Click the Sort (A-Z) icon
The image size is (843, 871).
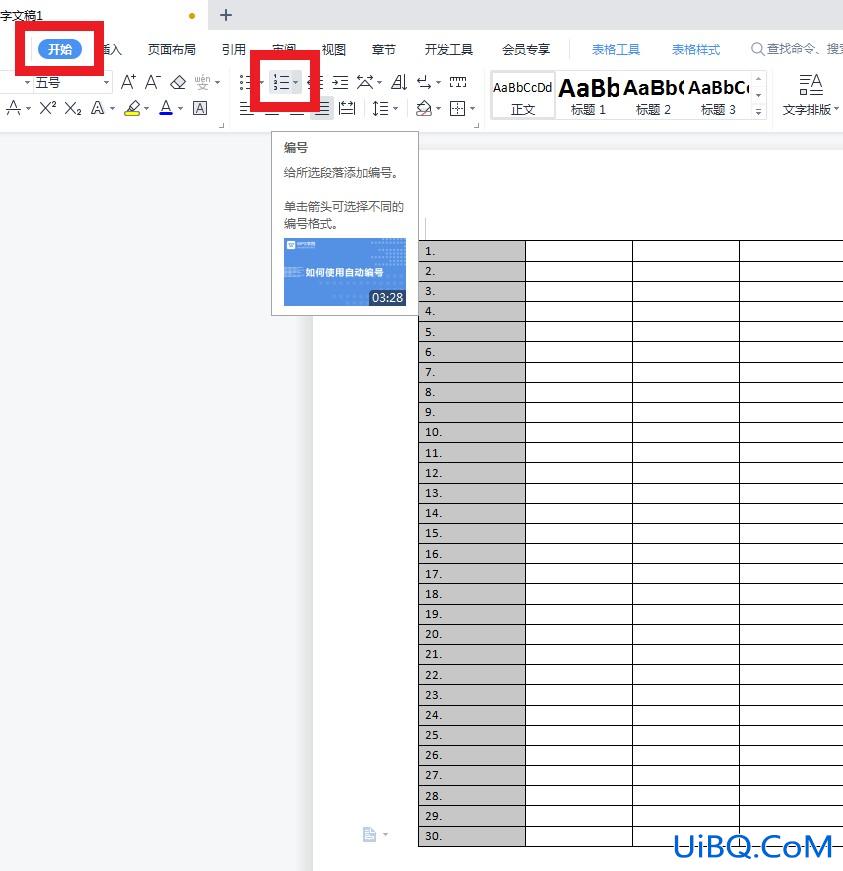coord(399,82)
